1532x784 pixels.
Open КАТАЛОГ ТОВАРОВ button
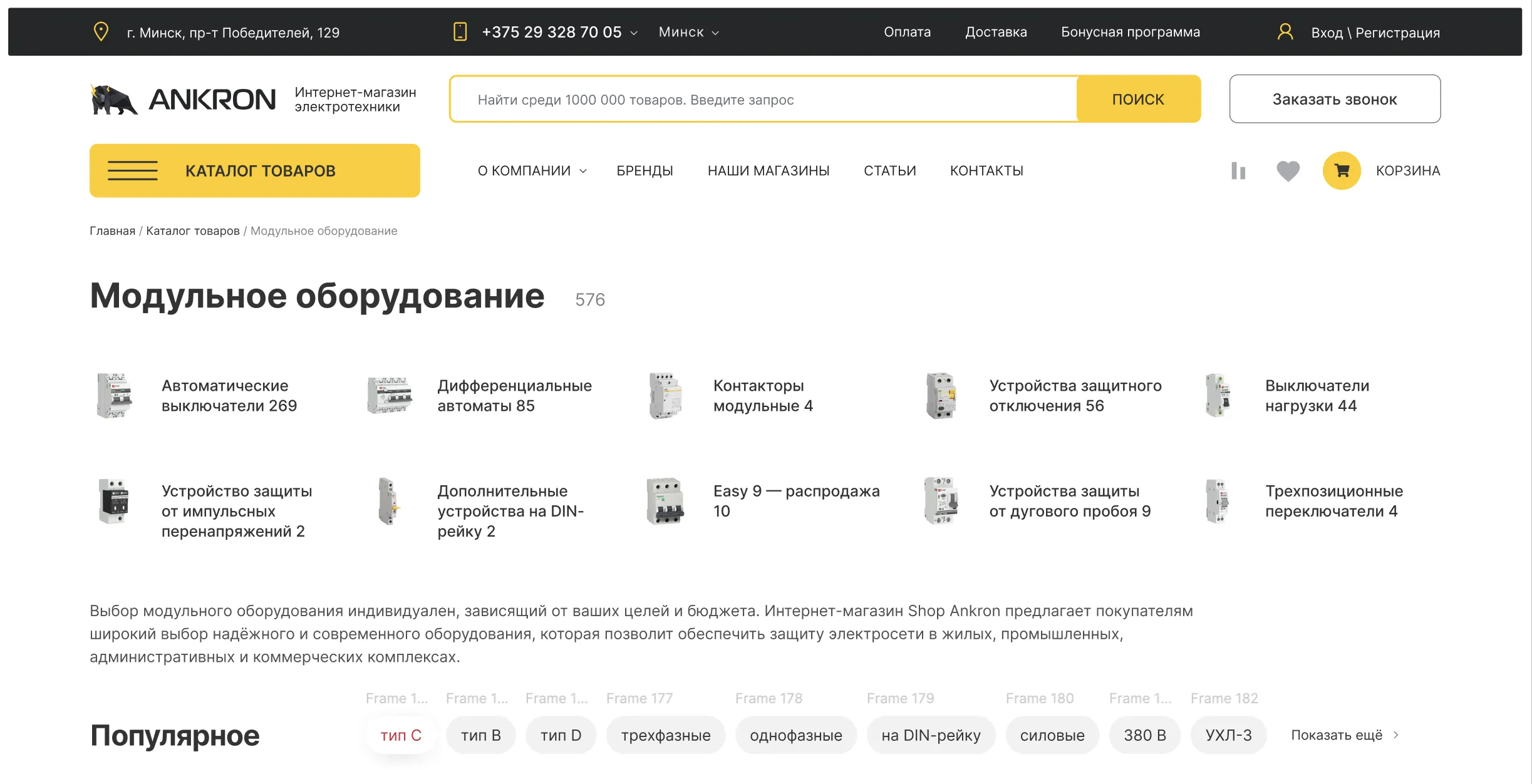point(255,170)
